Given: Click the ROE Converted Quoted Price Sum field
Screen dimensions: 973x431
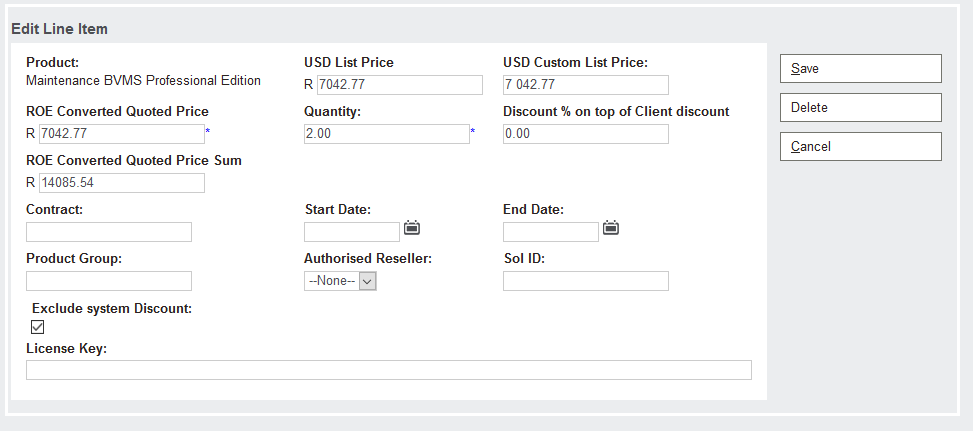Looking at the screenshot, I should pyautogui.click(x=121, y=183).
